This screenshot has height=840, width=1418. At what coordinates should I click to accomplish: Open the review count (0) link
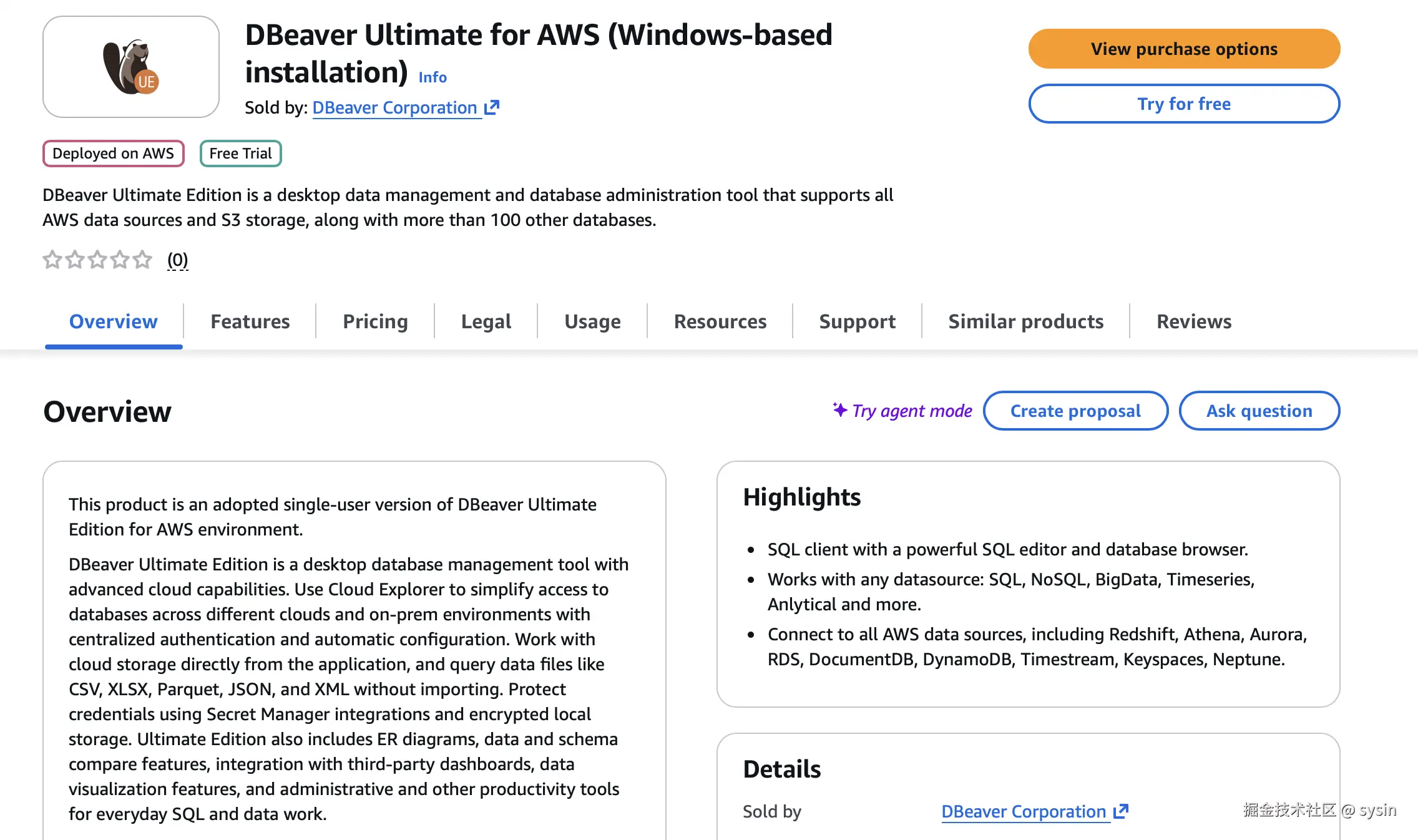(x=178, y=260)
